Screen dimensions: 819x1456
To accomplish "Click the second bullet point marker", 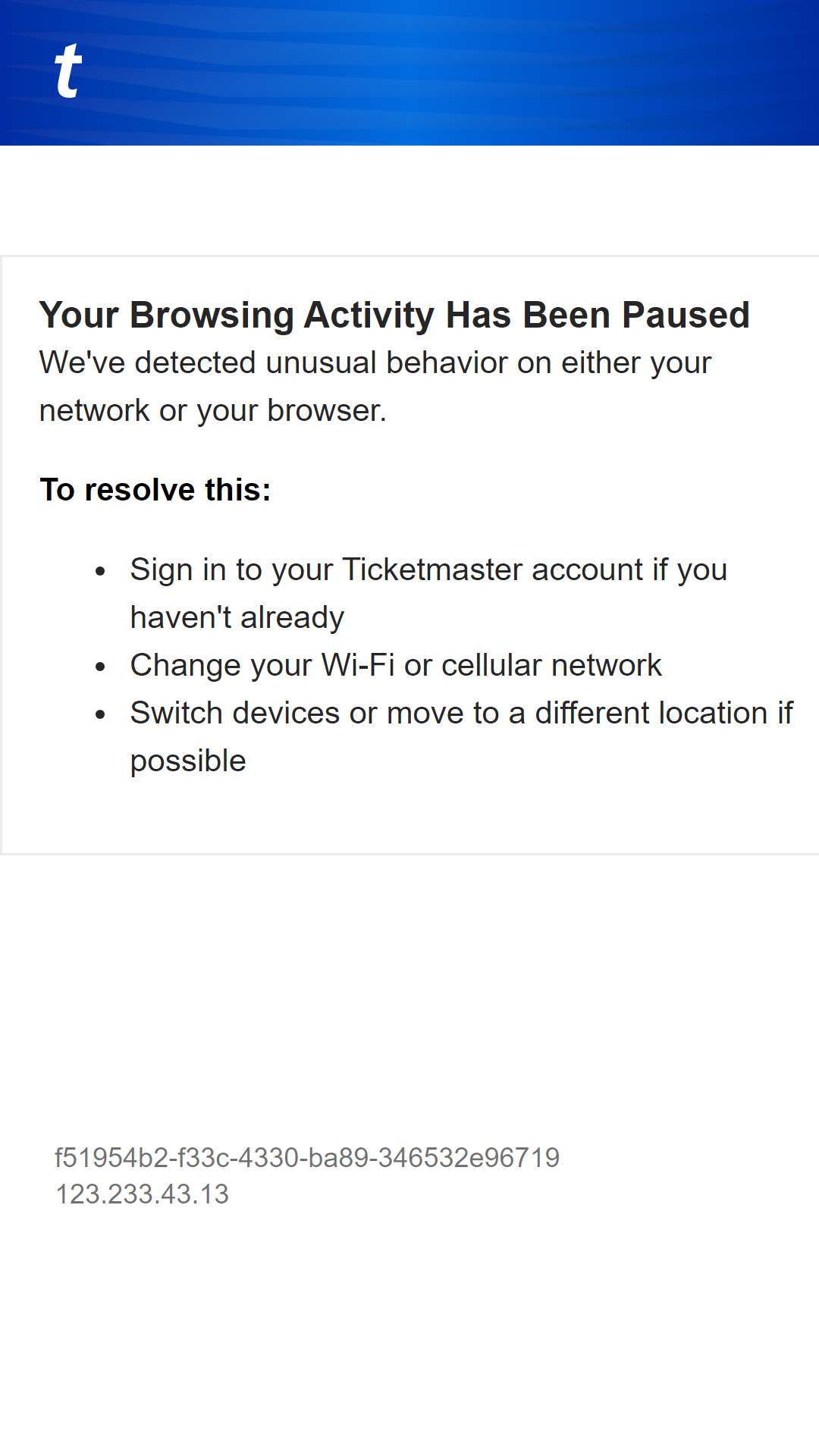I will coord(101,667).
